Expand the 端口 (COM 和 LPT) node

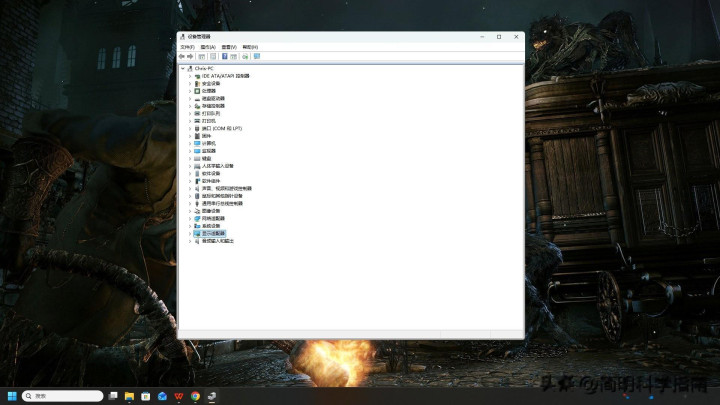(x=189, y=128)
